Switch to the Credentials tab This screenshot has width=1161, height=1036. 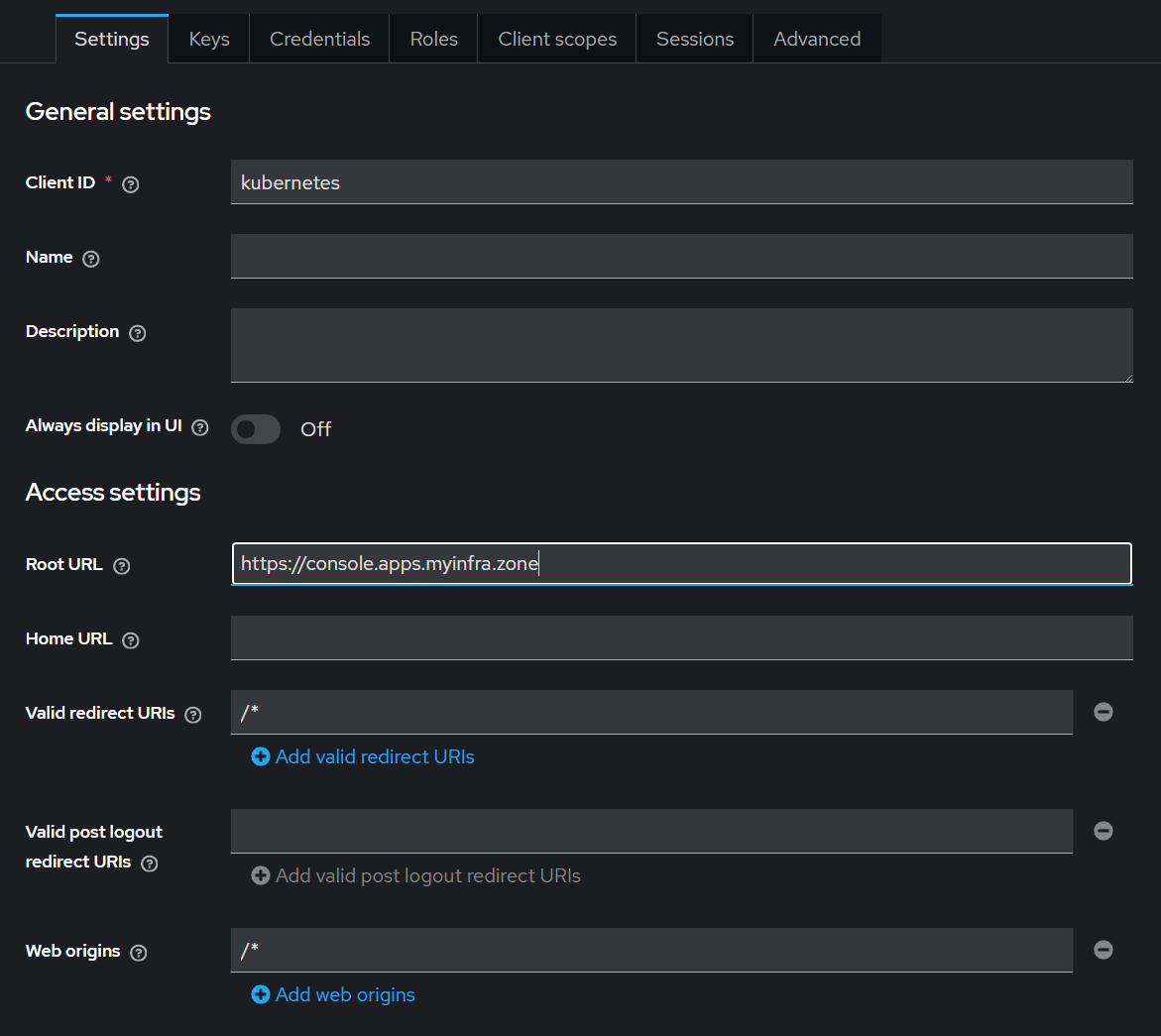pyautogui.click(x=319, y=40)
